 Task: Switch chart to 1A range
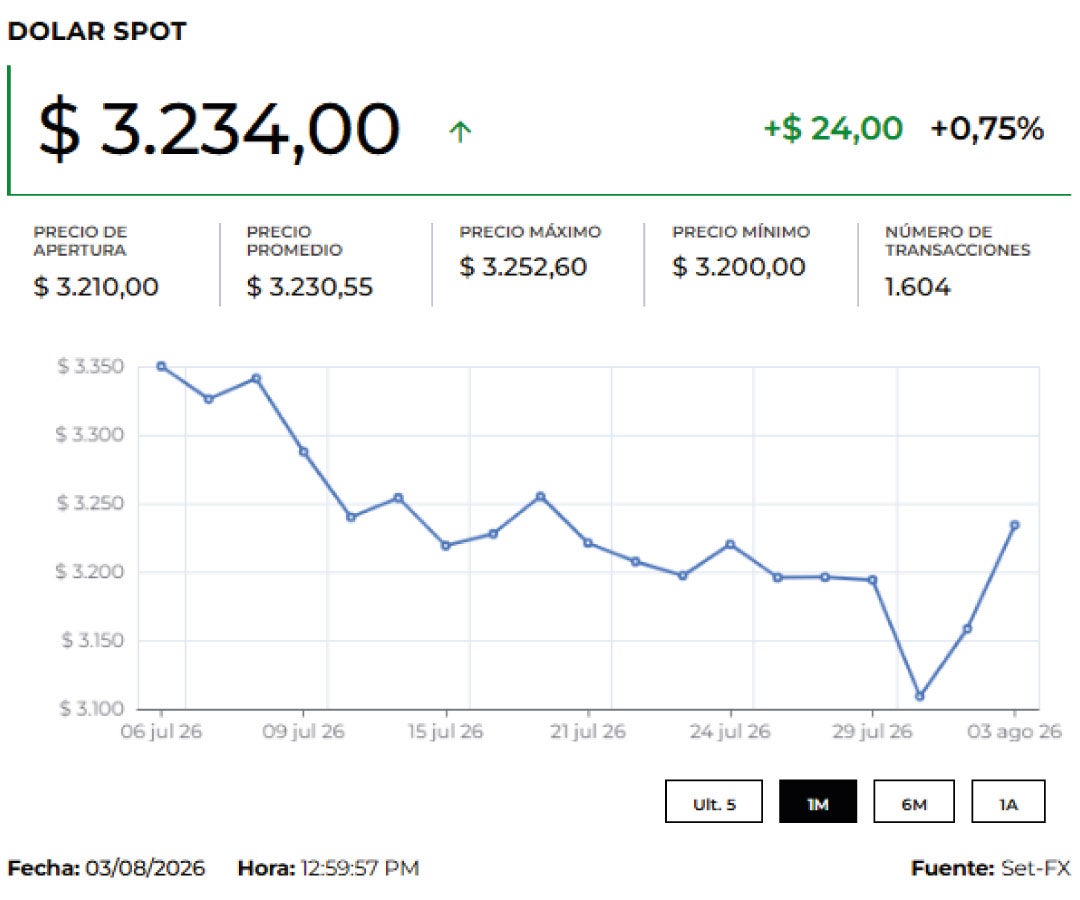coord(1008,801)
